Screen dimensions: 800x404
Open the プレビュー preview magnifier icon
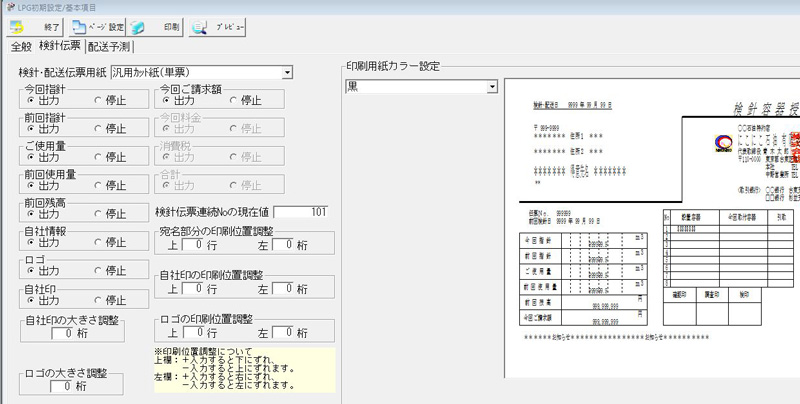(x=199, y=27)
